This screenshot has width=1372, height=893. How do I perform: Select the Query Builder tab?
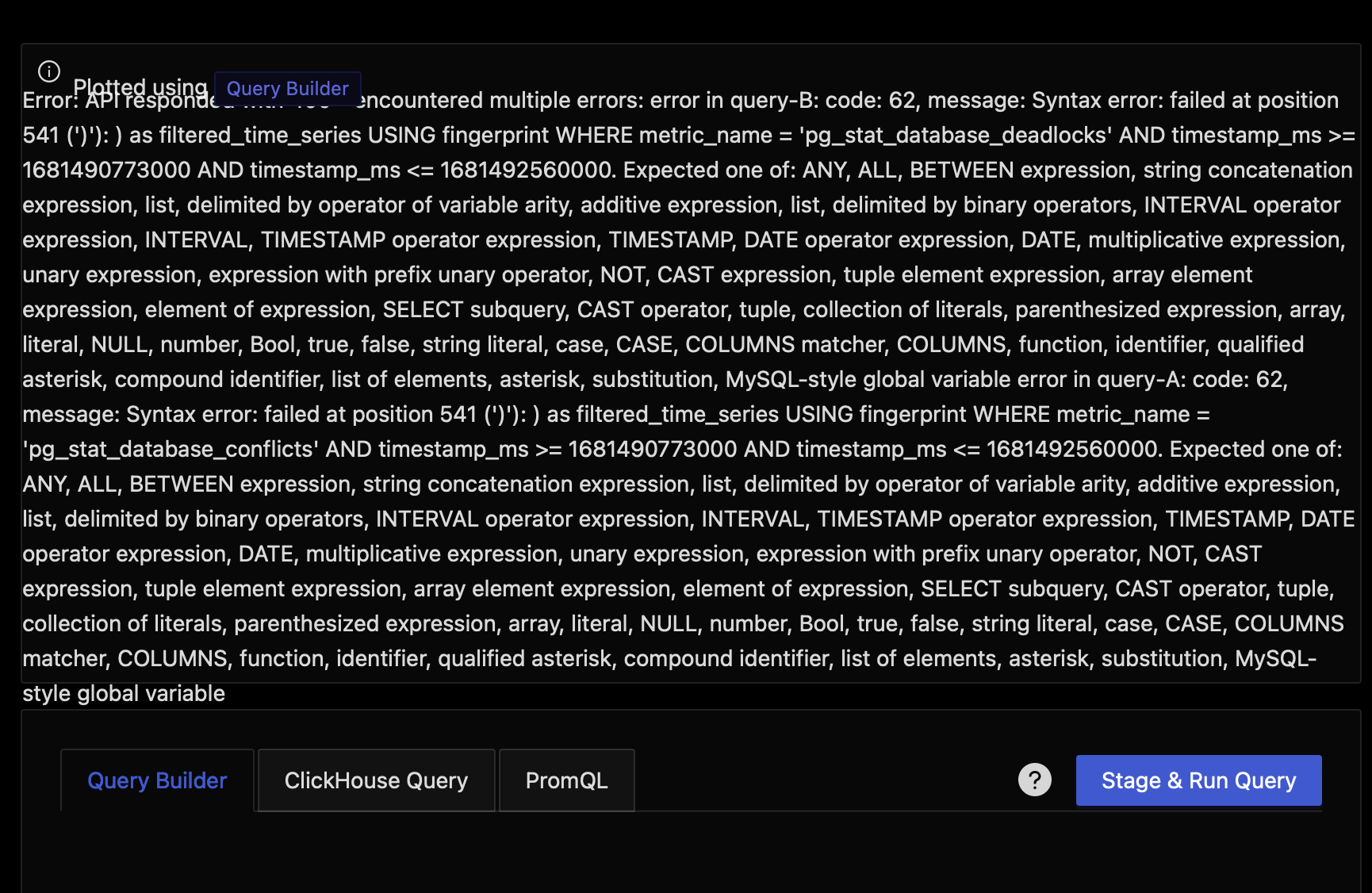click(x=156, y=780)
